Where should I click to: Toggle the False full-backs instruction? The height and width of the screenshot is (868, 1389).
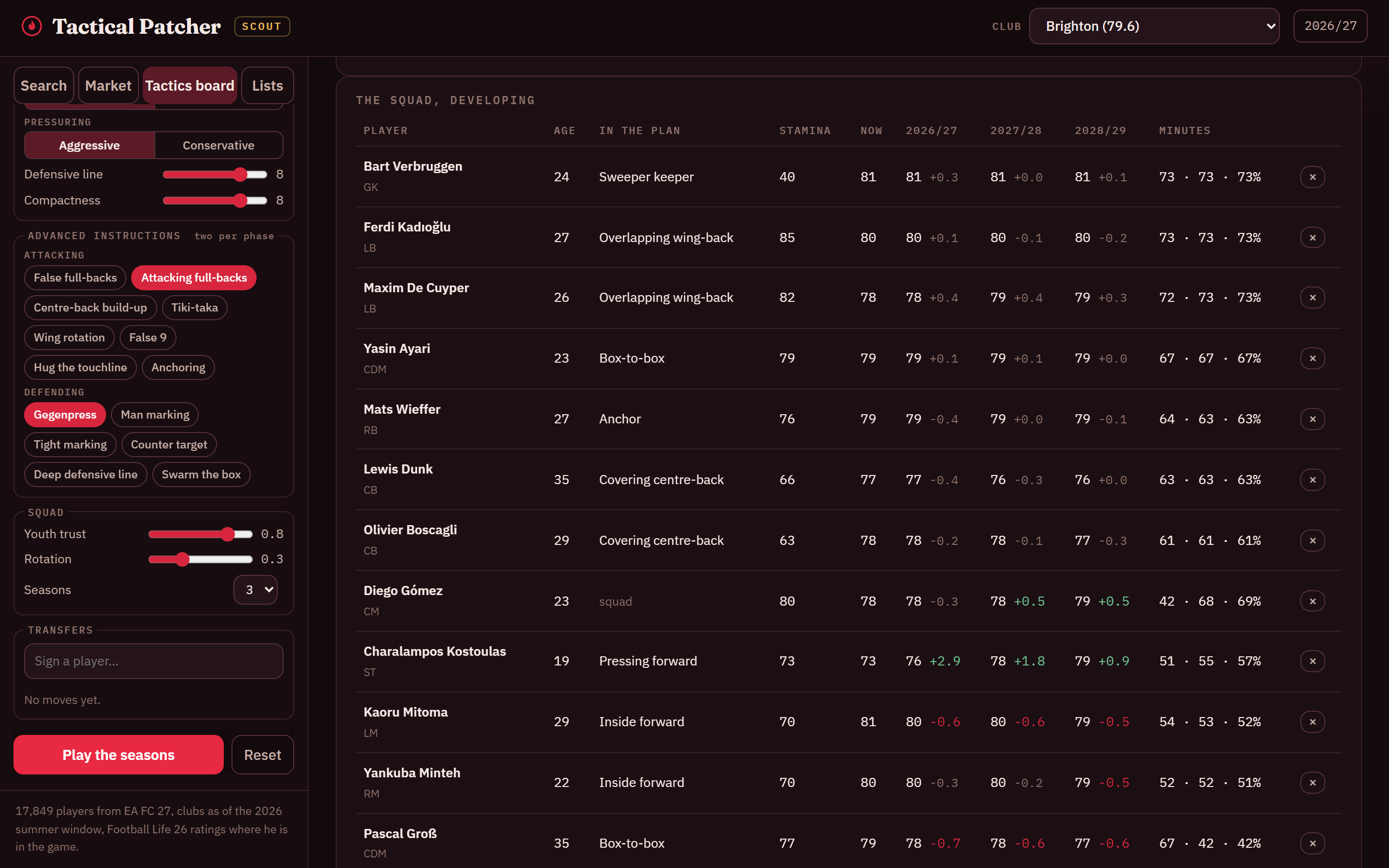click(x=75, y=278)
